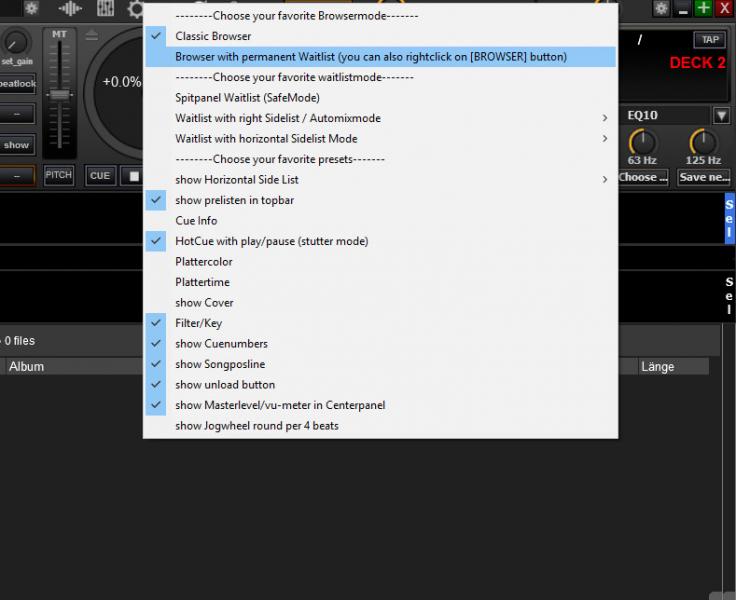Toggle show Masterlevel/vu-meter in Centerpanel
This screenshot has width=736, height=600.
pos(380,405)
